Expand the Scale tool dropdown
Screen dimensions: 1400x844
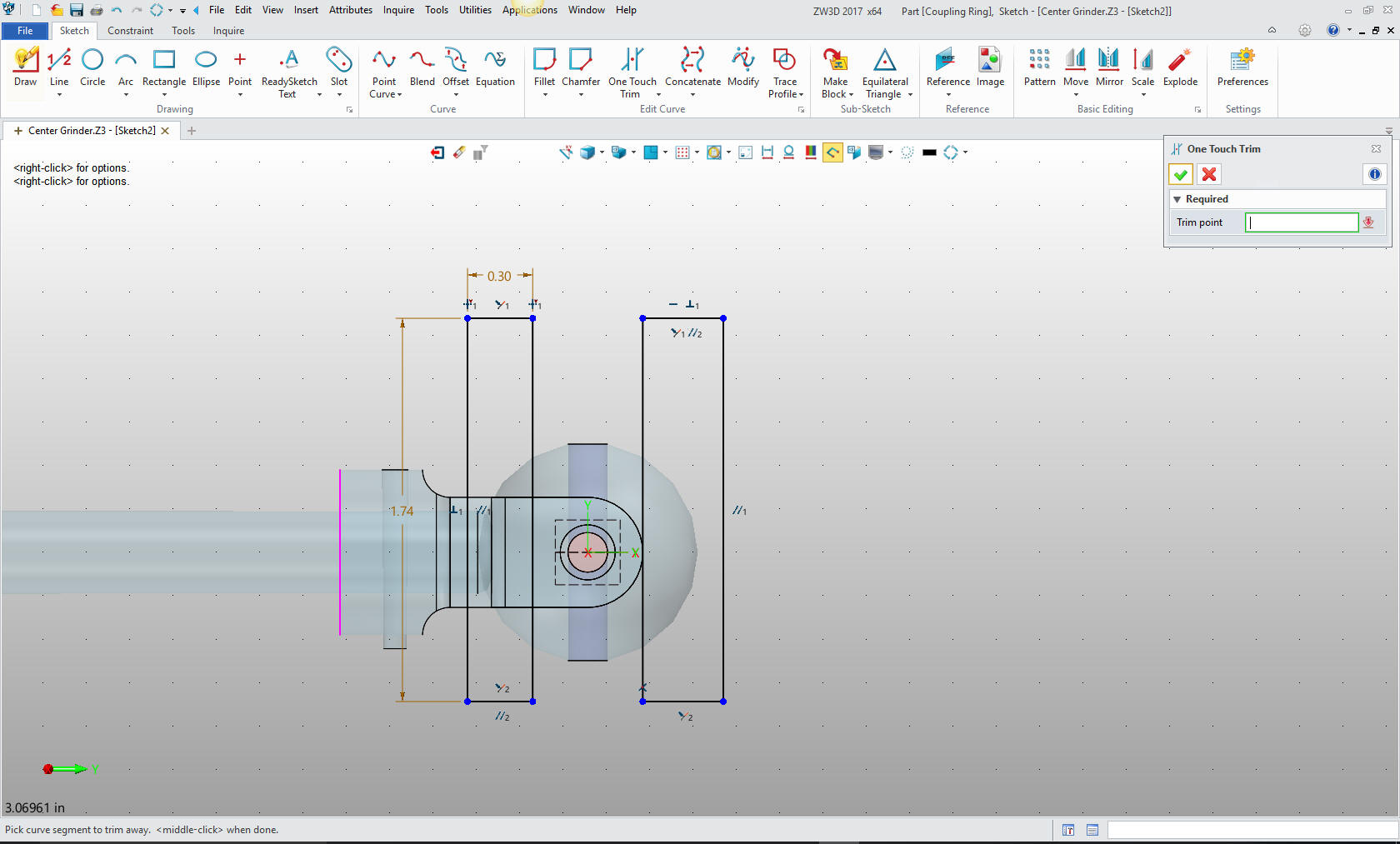[x=1143, y=95]
